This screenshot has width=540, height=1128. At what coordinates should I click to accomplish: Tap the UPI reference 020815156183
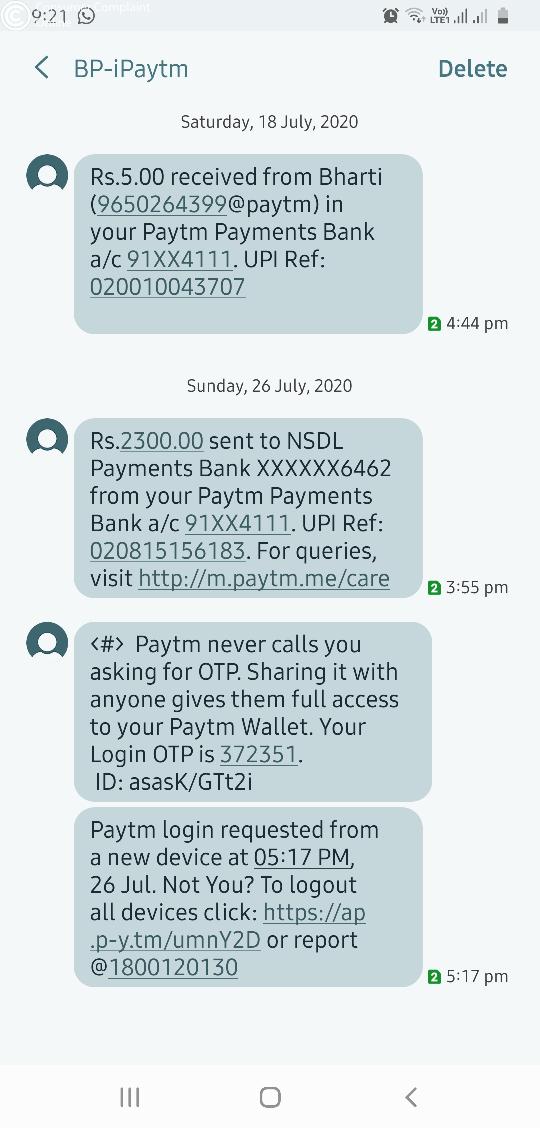point(168,551)
